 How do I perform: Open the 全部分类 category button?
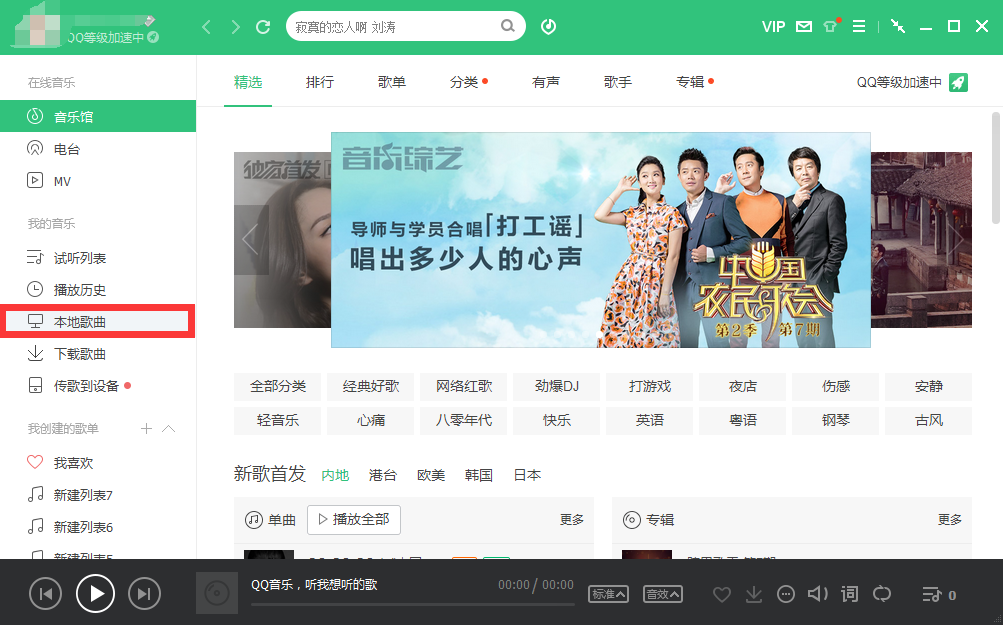pos(278,386)
